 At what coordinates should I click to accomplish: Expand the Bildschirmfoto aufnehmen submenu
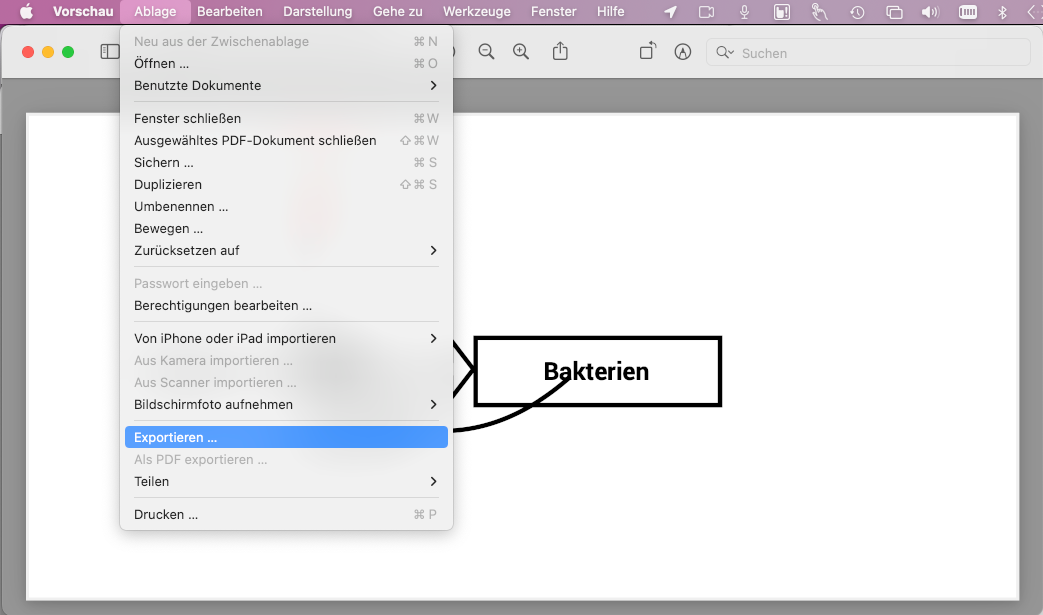tap(286, 405)
